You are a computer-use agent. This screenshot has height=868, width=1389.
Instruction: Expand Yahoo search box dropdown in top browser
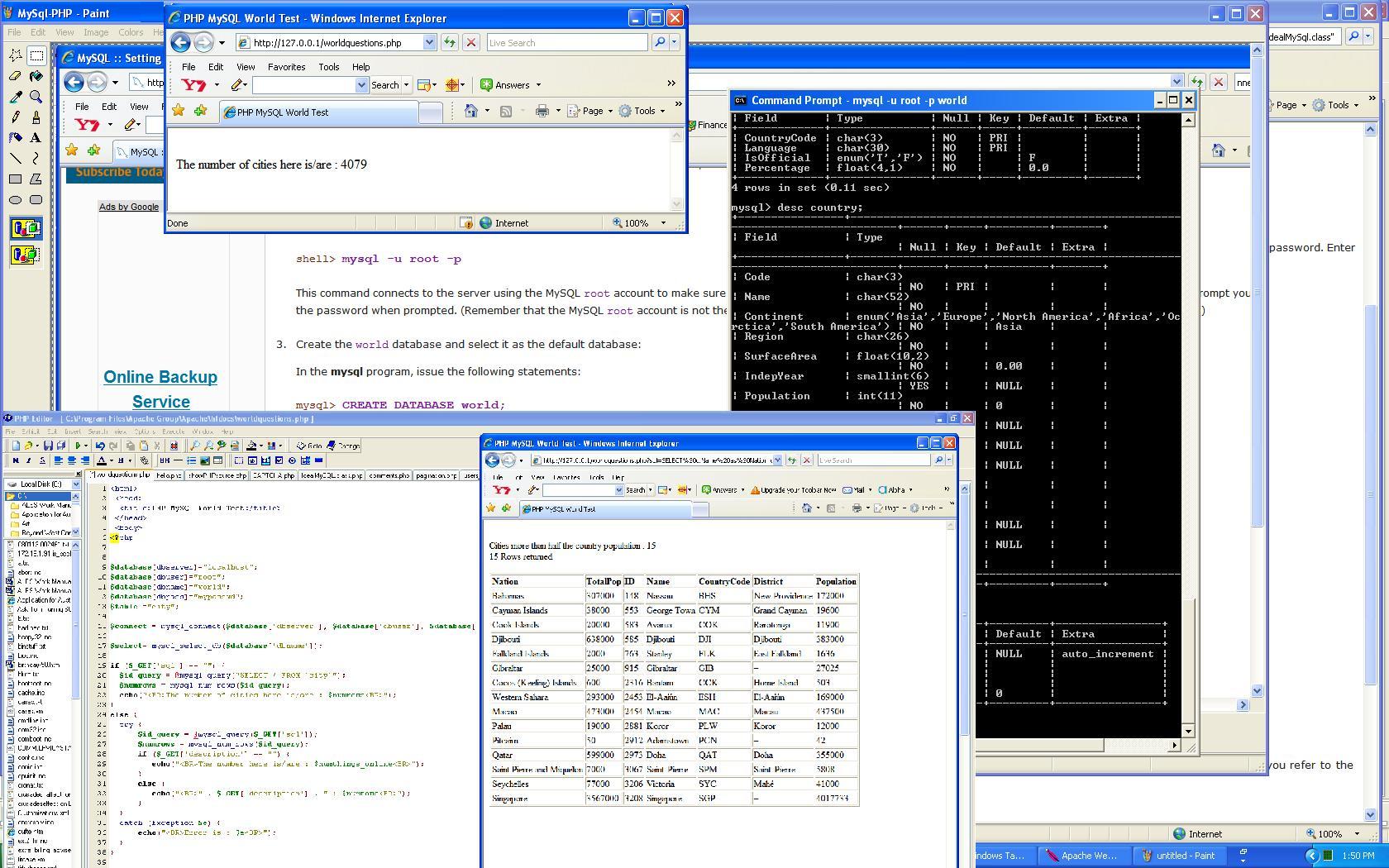361,85
